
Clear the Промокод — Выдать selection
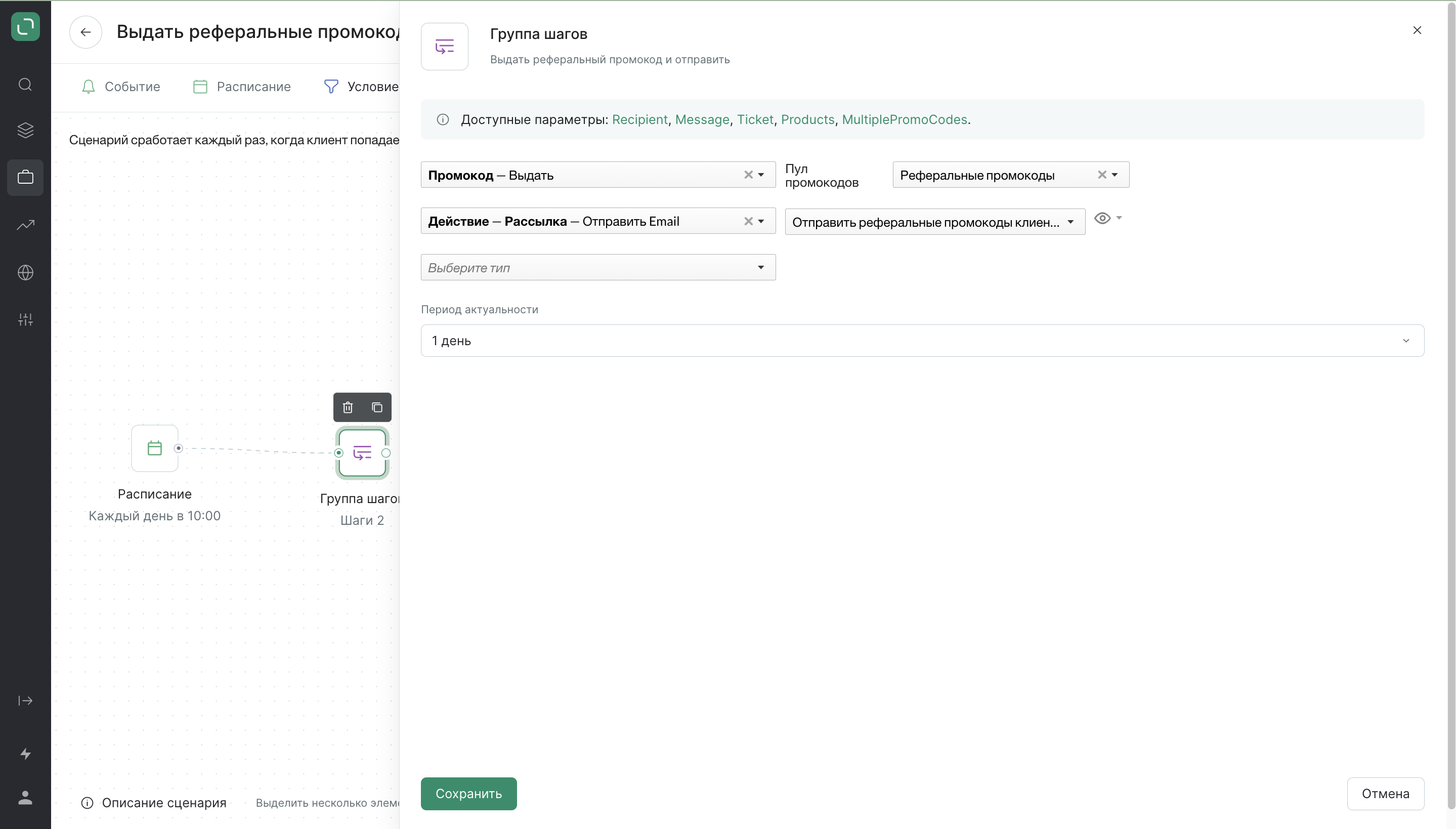tap(748, 175)
